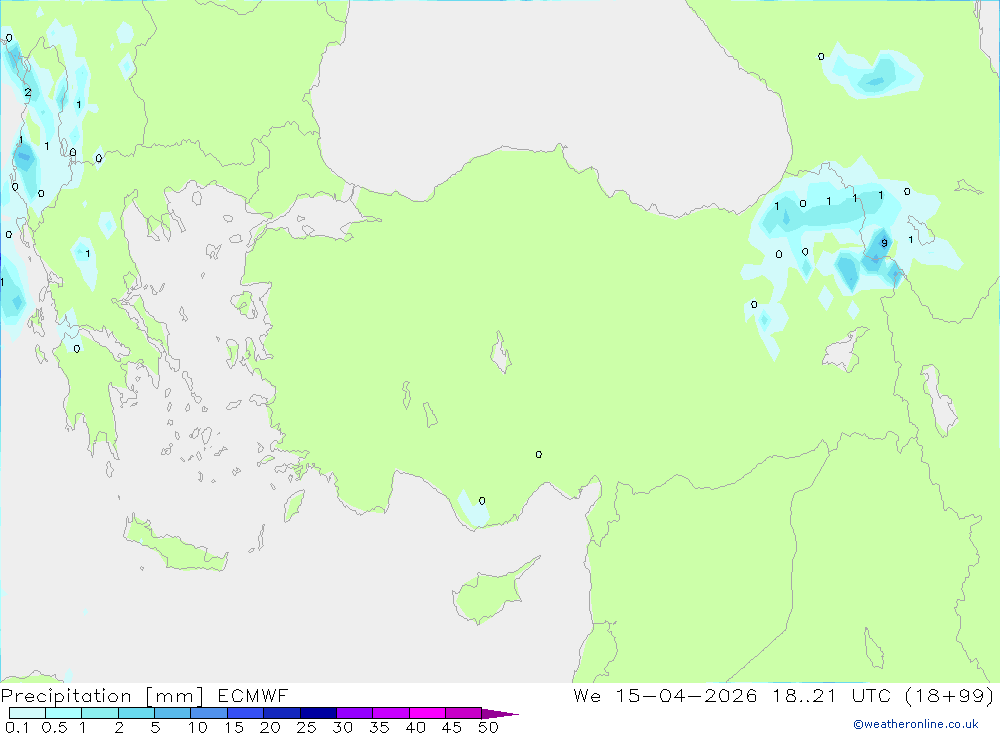Viewport: 1000px width, 733px height.
Task: Pick the 15–20 mm blue legend swatch
Action: coord(245,713)
